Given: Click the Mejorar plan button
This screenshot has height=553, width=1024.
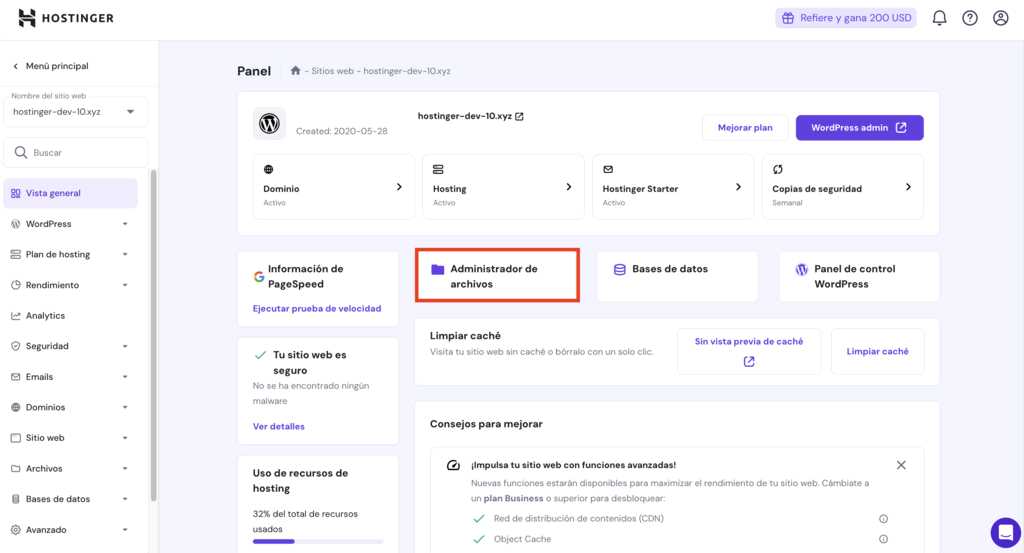Looking at the screenshot, I should [745, 128].
